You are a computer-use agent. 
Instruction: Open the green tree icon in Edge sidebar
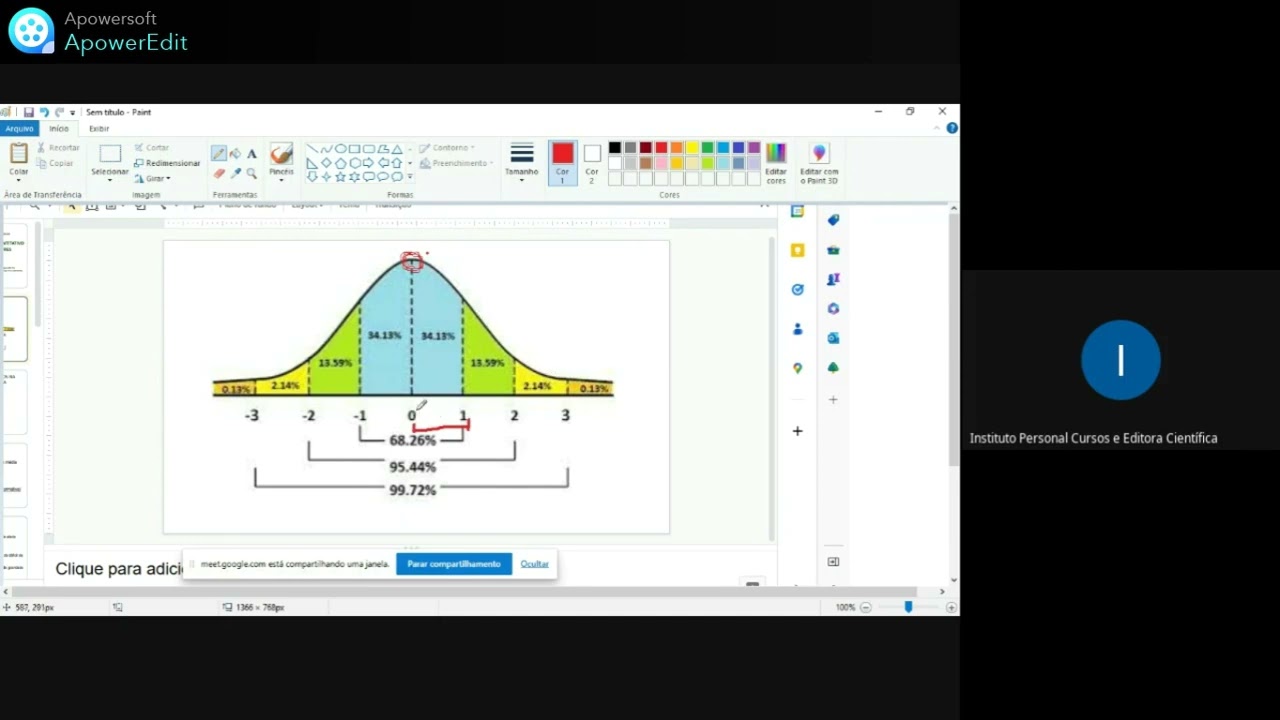click(x=833, y=368)
